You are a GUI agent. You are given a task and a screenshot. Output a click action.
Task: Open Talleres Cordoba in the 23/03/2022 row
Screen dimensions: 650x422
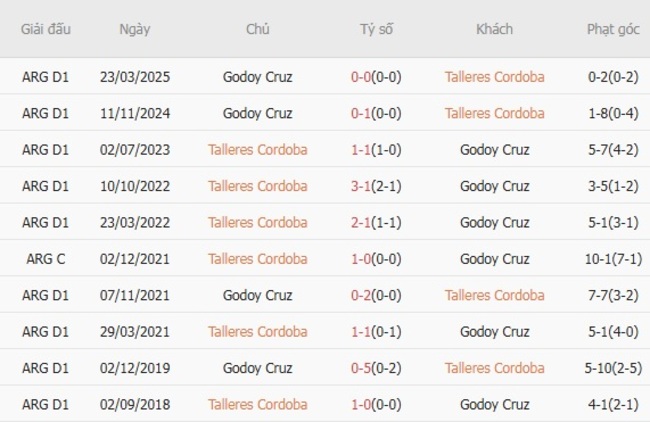pyautogui.click(x=258, y=222)
